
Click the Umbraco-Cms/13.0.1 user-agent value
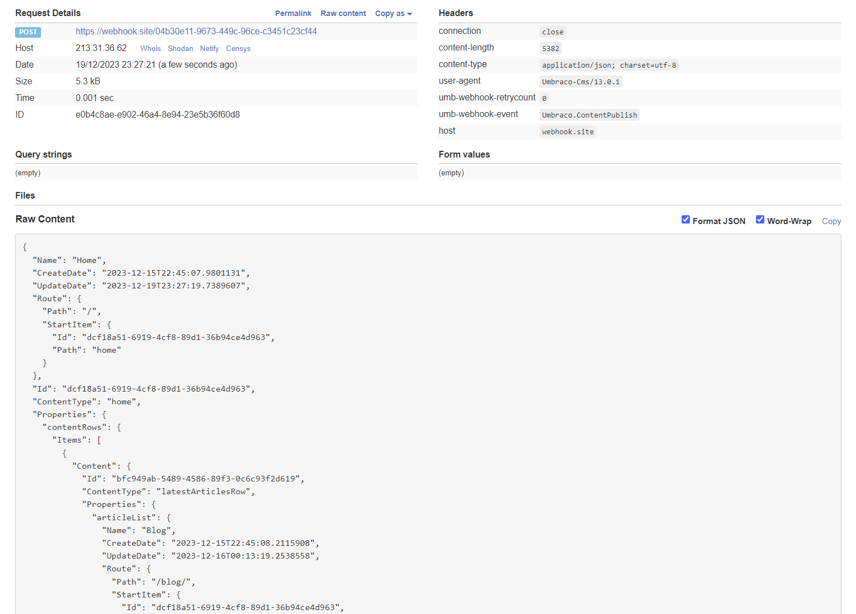pyautogui.click(x=581, y=82)
